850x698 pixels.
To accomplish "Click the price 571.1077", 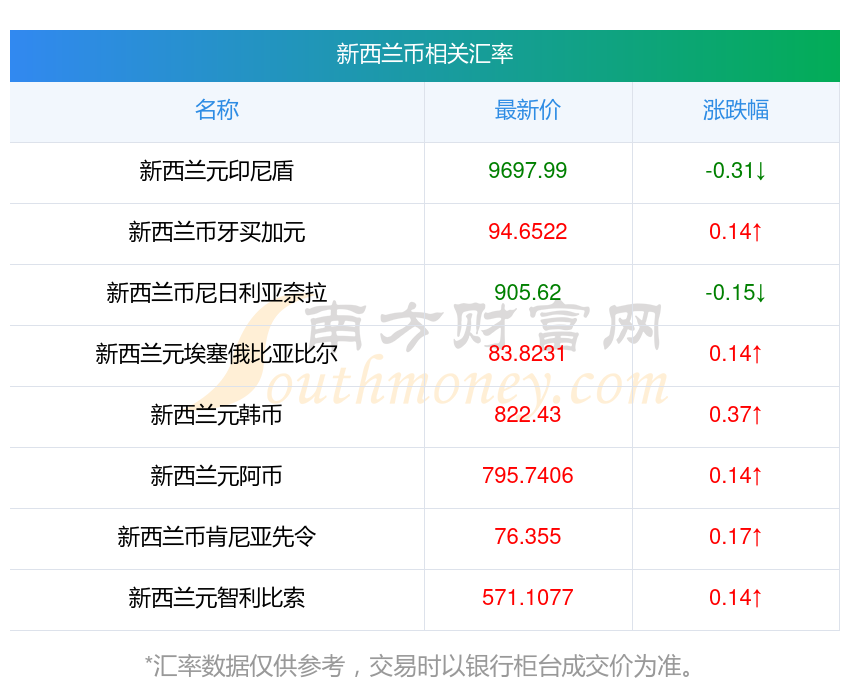I will (x=527, y=598).
